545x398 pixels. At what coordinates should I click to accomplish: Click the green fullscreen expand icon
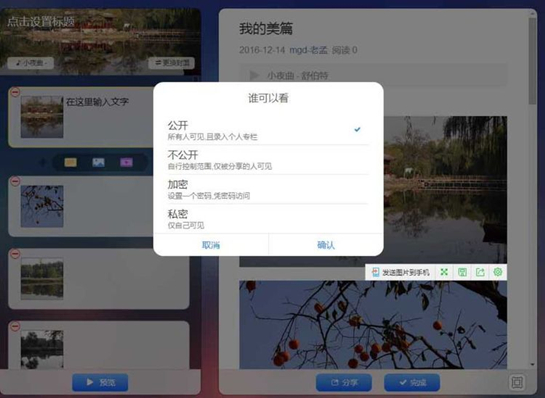tap(444, 272)
